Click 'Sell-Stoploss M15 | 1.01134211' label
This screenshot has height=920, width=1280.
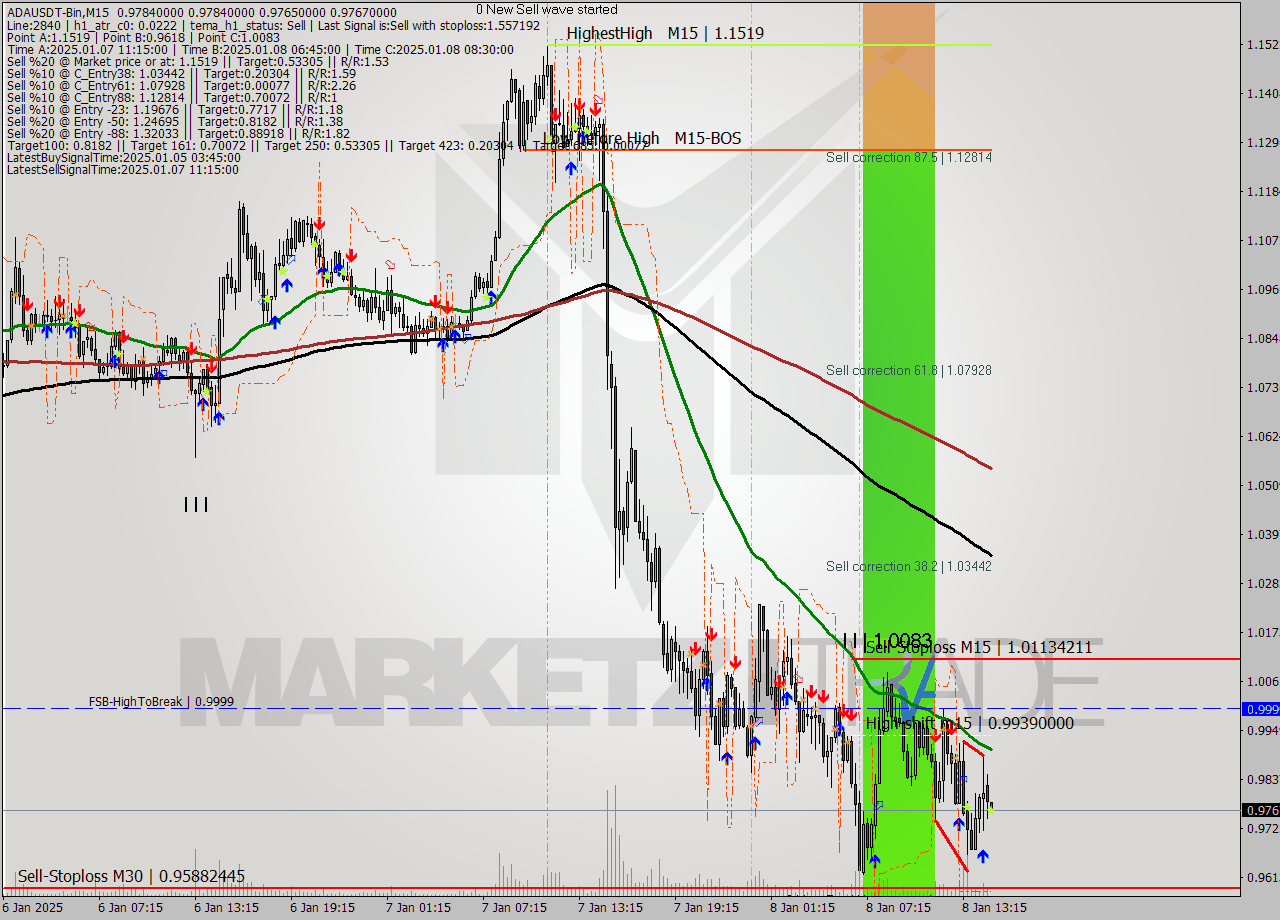[x=979, y=647]
